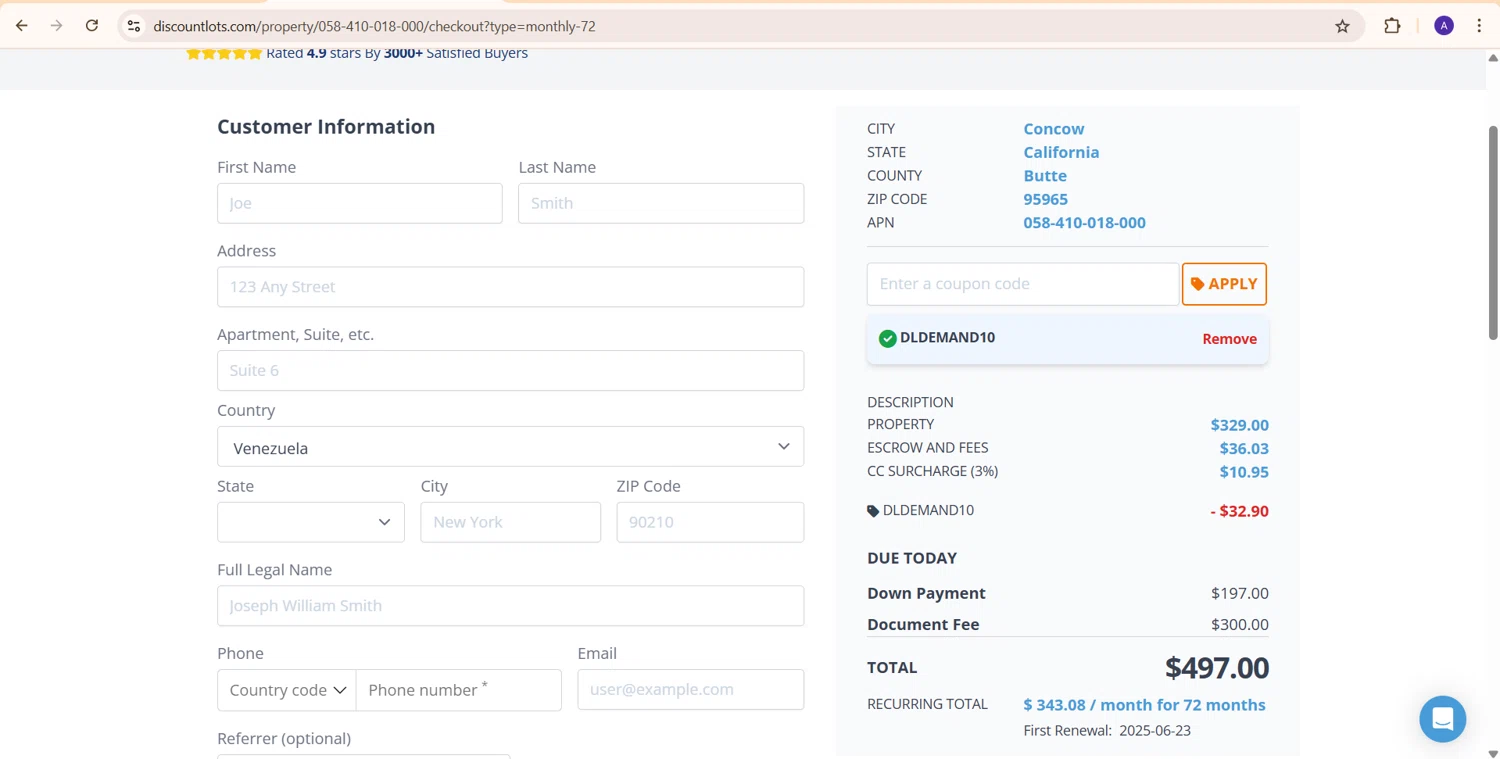1500x759 pixels.
Task: Click the Phone number field
Action: pyautogui.click(x=459, y=690)
